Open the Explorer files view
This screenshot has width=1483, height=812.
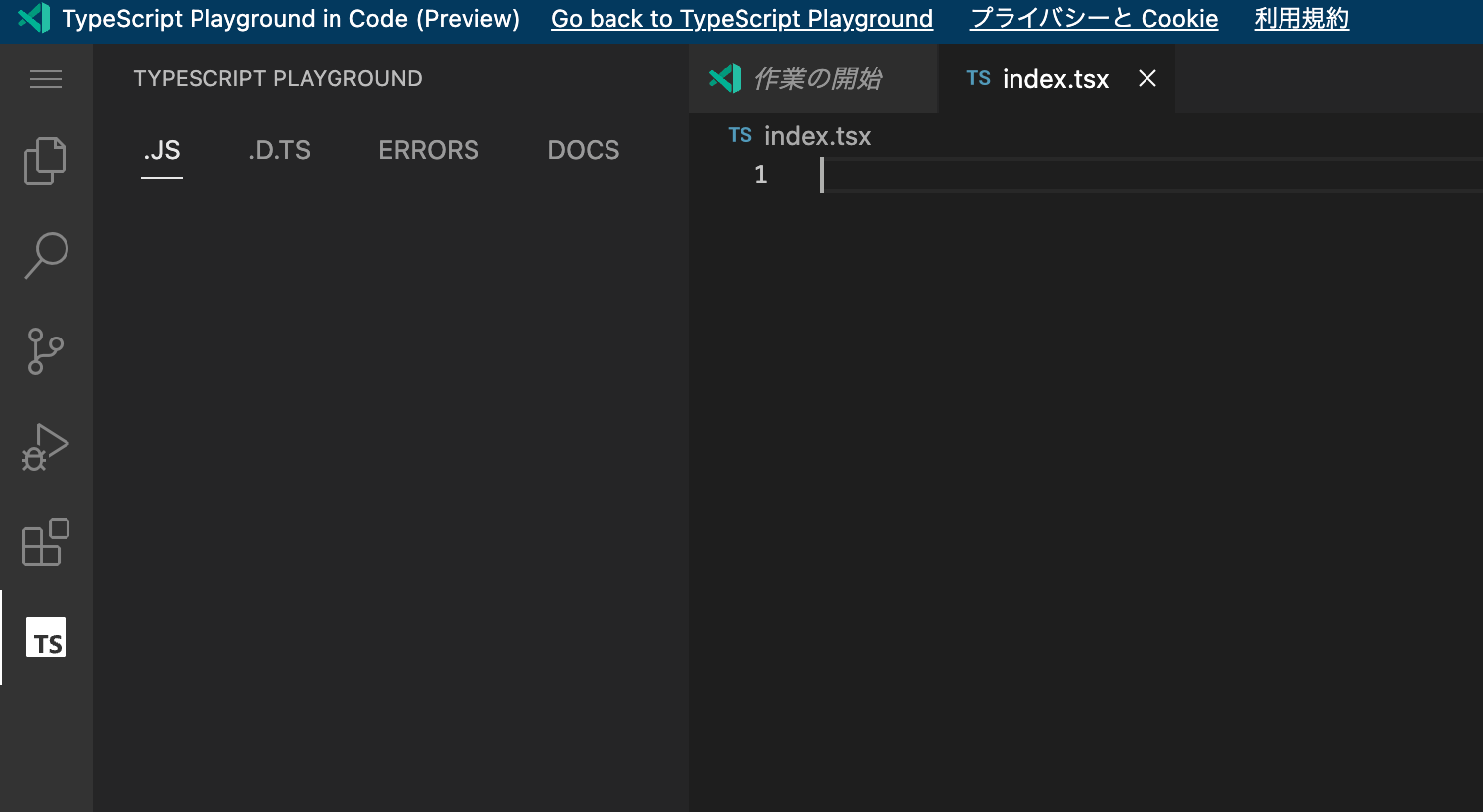(x=46, y=160)
